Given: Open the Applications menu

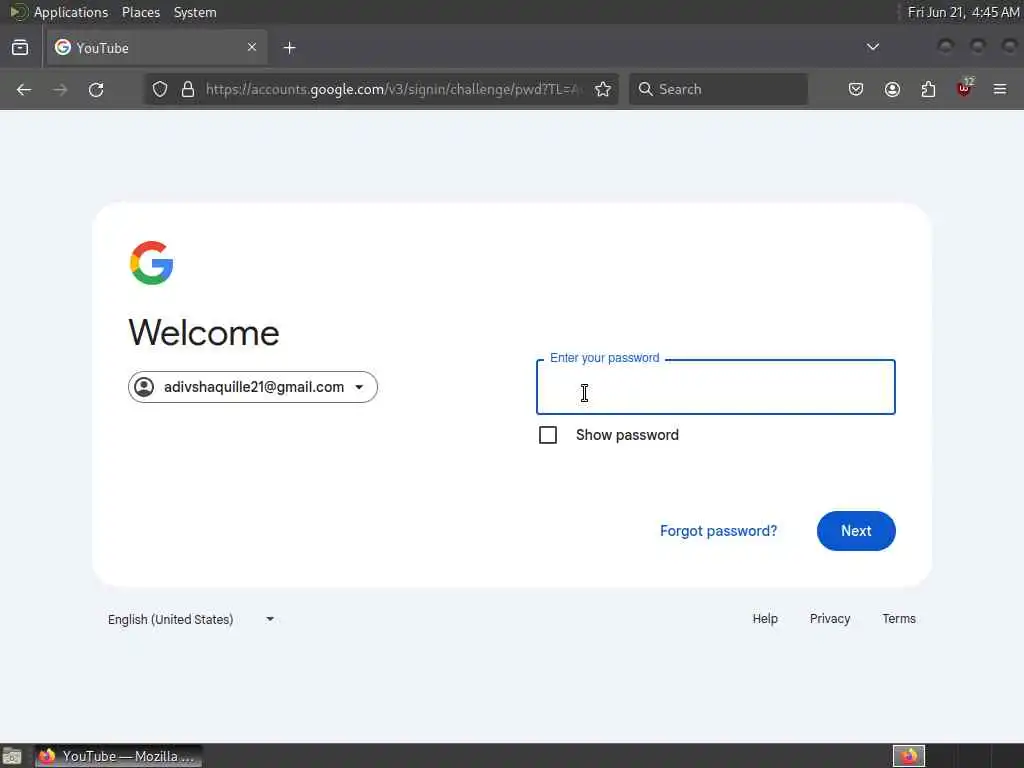Looking at the screenshot, I should (x=71, y=12).
